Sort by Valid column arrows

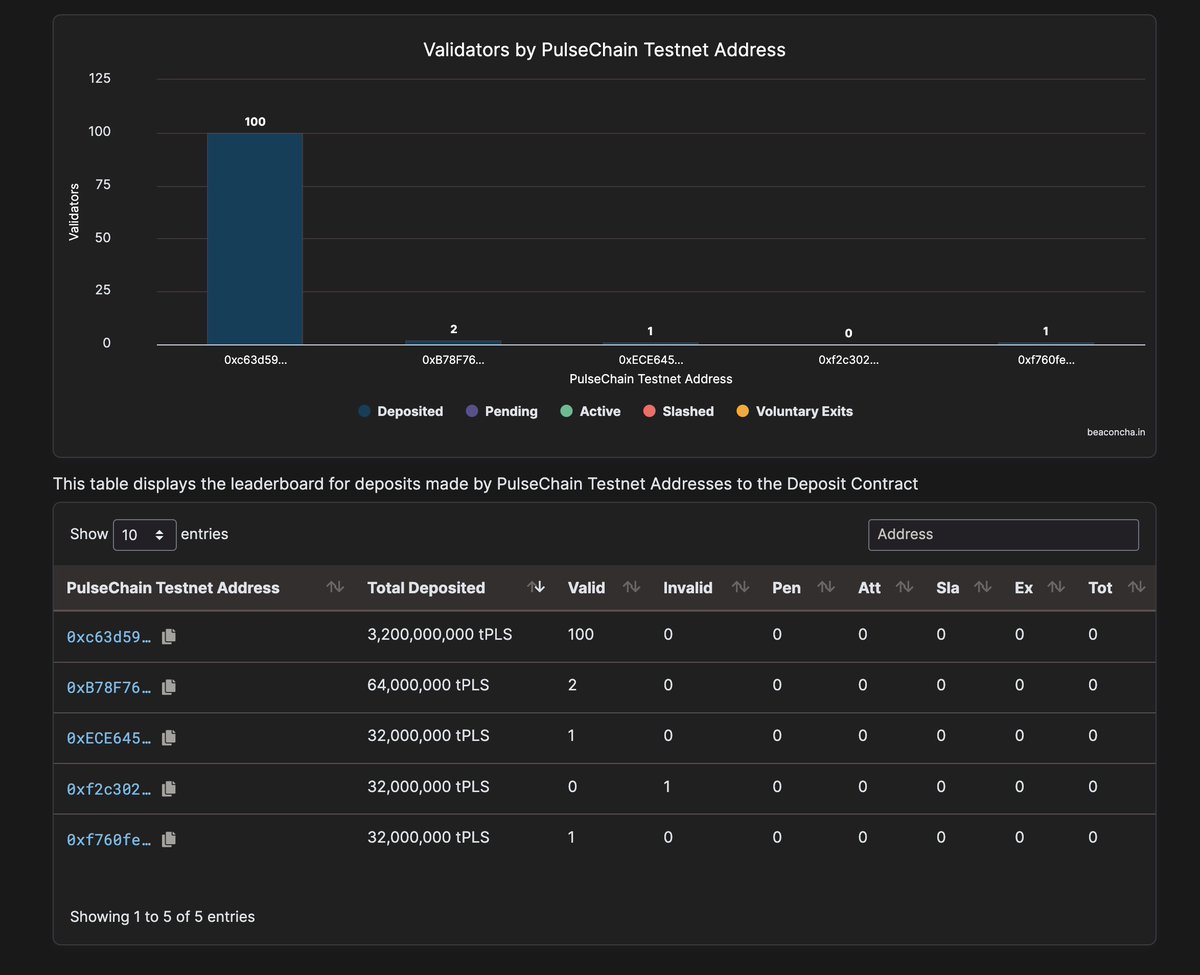(632, 587)
